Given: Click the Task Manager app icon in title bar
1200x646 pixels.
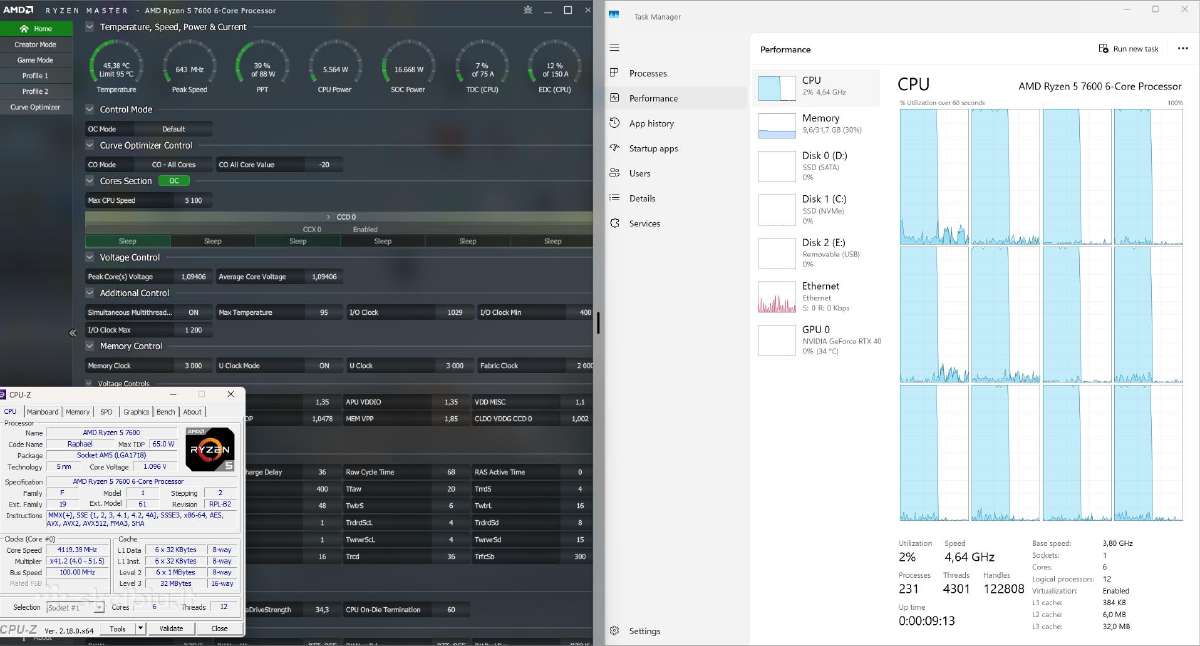Looking at the screenshot, I should (614, 14).
